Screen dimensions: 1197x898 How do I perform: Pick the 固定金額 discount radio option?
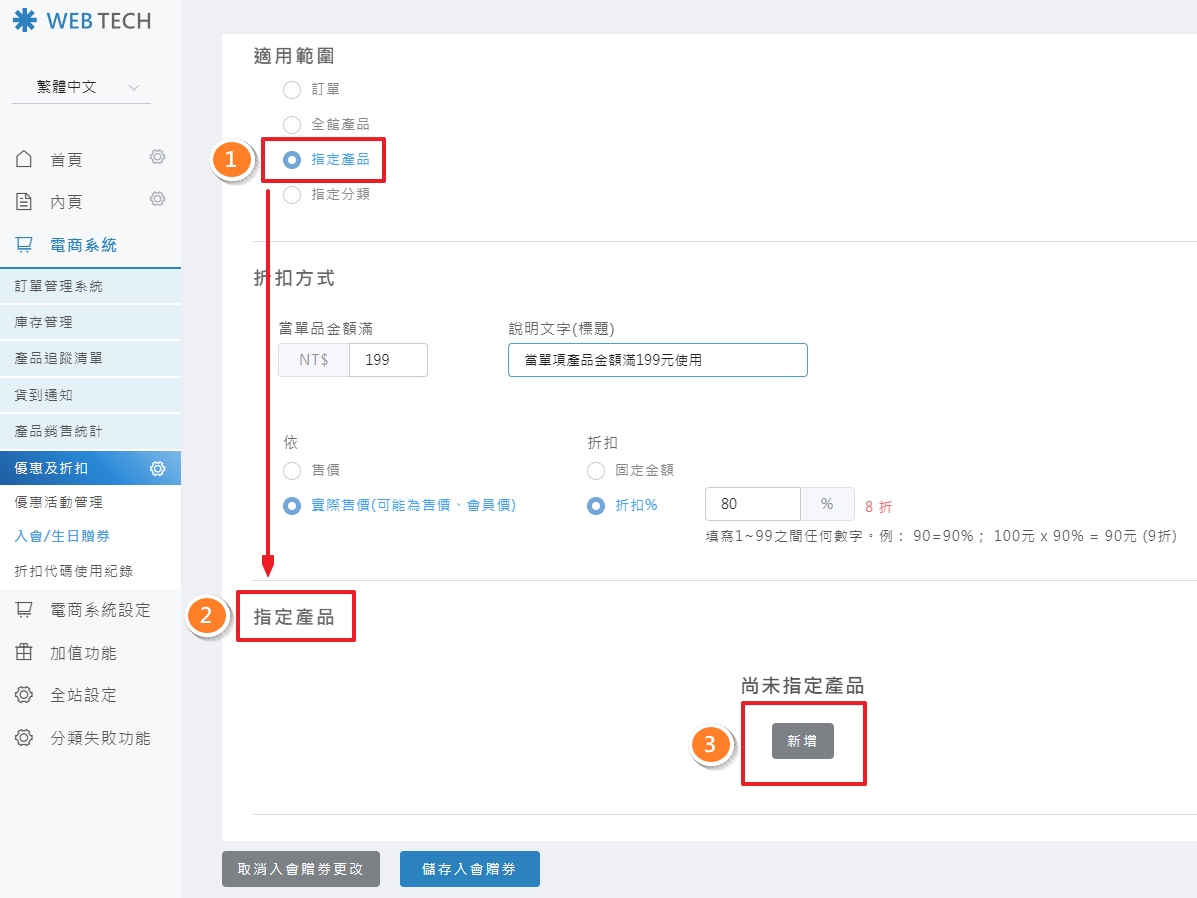click(x=596, y=470)
